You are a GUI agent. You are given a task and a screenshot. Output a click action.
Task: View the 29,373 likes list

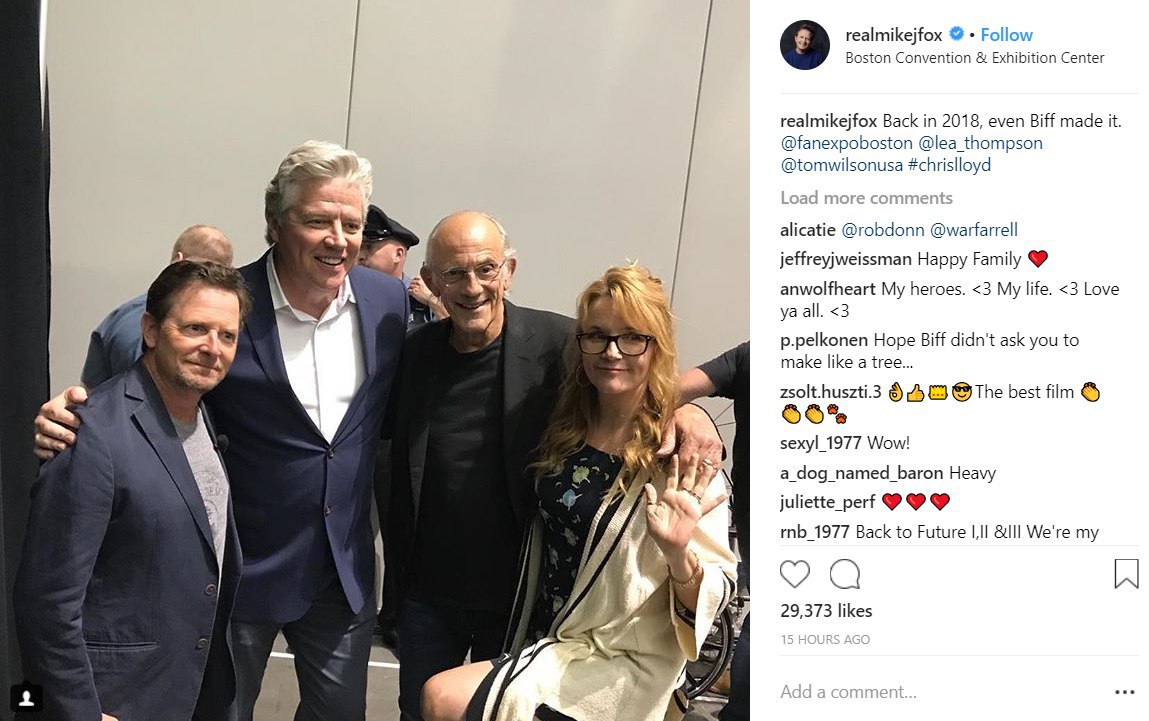[x=826, y=610]
